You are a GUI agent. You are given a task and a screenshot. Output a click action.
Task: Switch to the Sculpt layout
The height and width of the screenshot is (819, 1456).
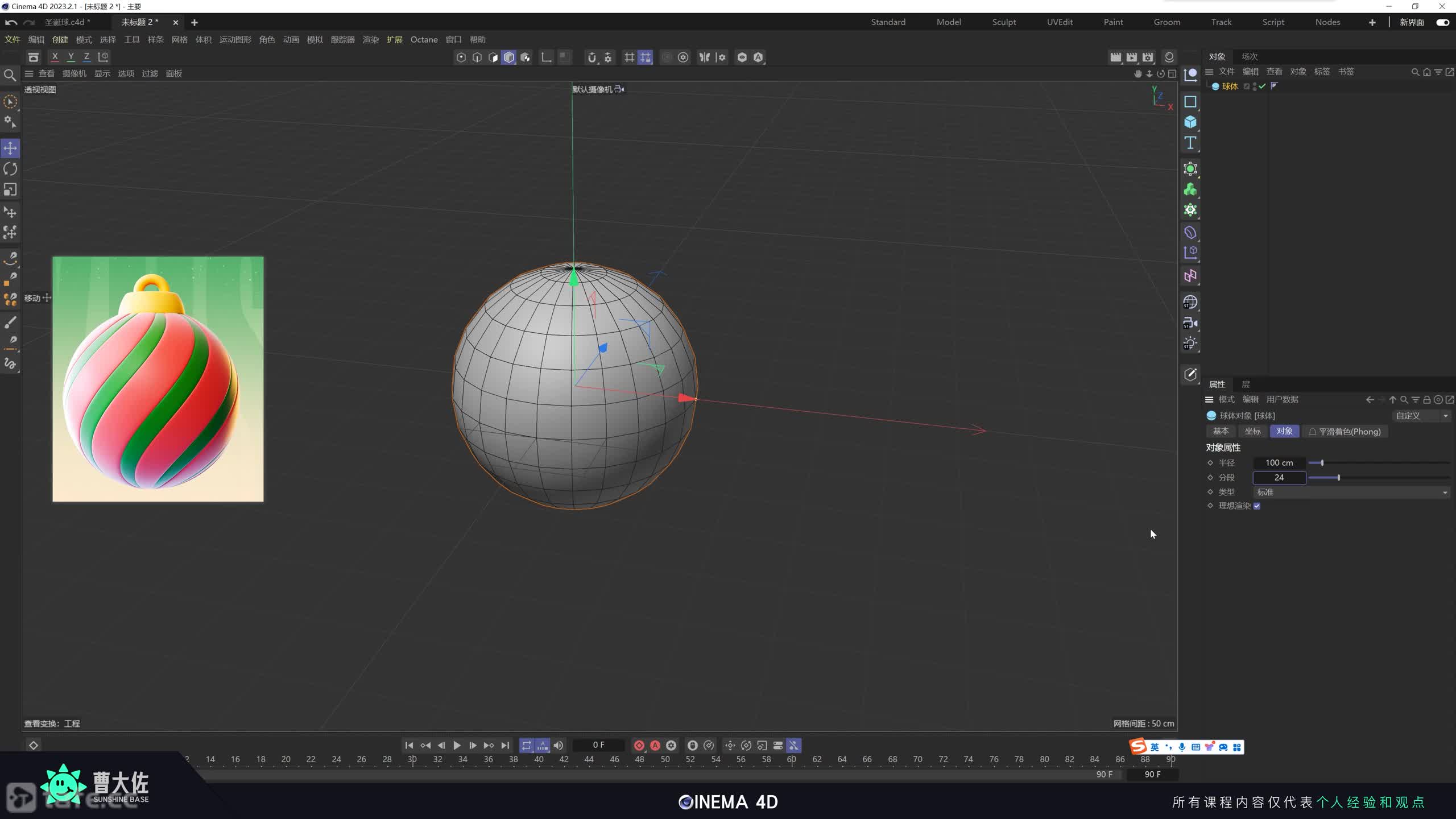(x=1004, y=22)
